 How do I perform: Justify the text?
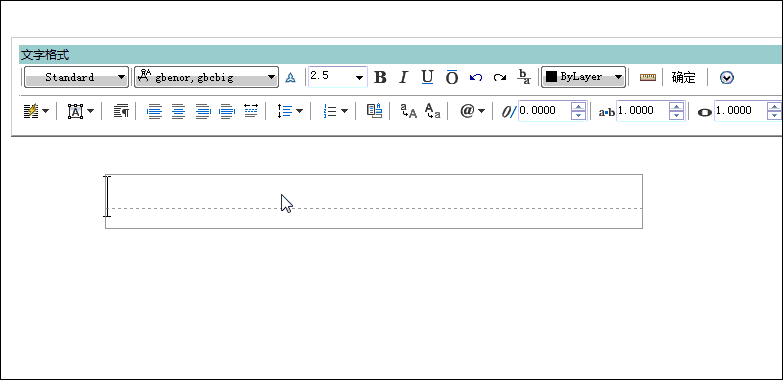coord(227,111)
